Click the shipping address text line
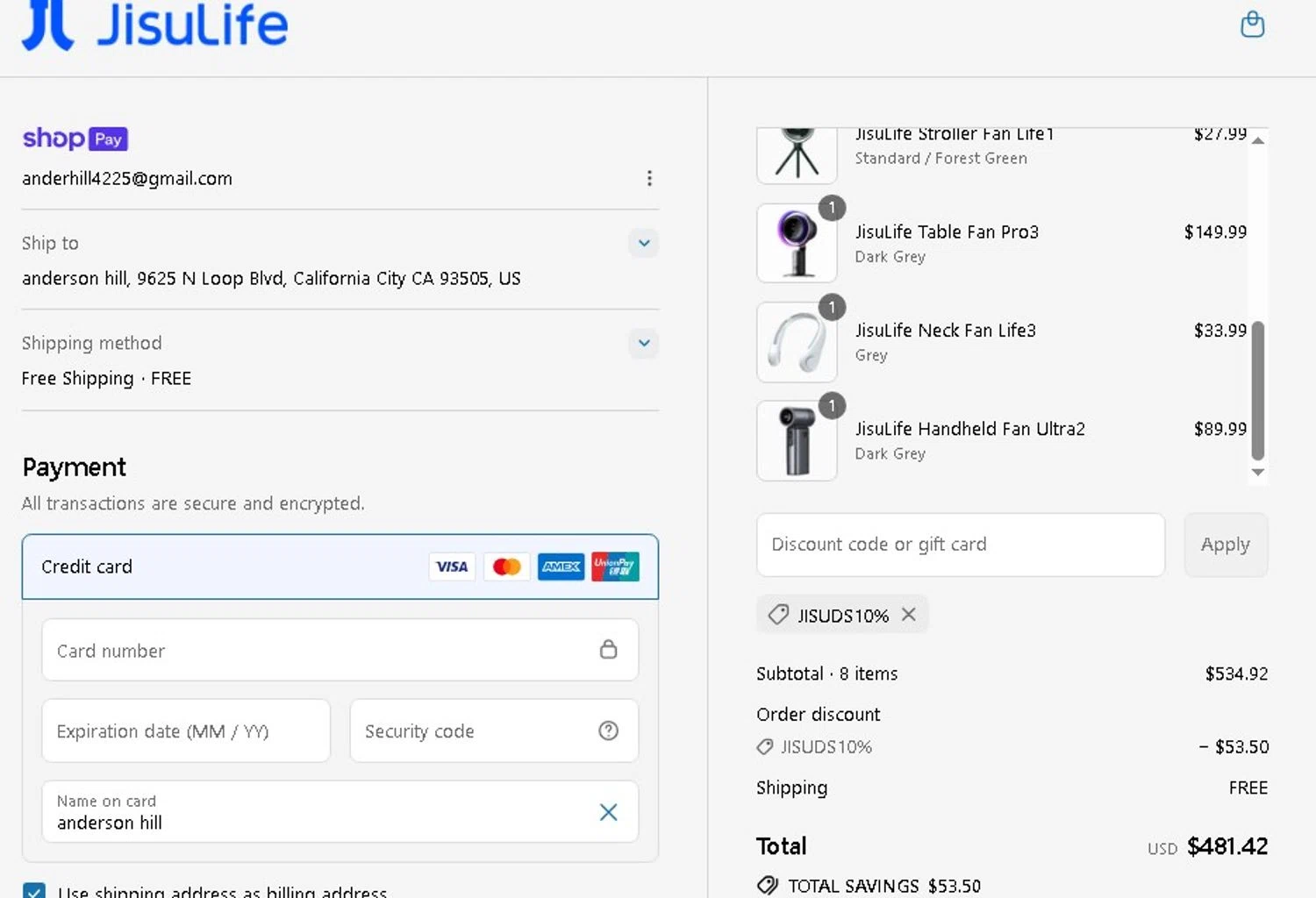Screen dimensions: 1316x898 pos(271,278)
